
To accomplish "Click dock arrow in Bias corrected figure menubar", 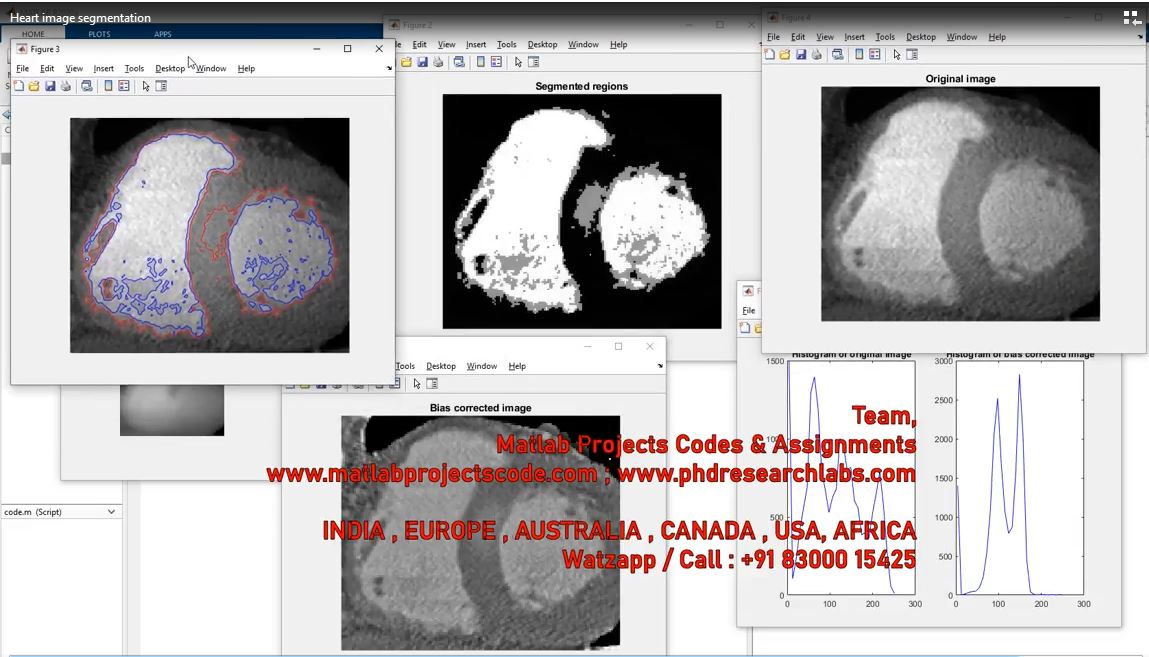I will coord(660,367).
